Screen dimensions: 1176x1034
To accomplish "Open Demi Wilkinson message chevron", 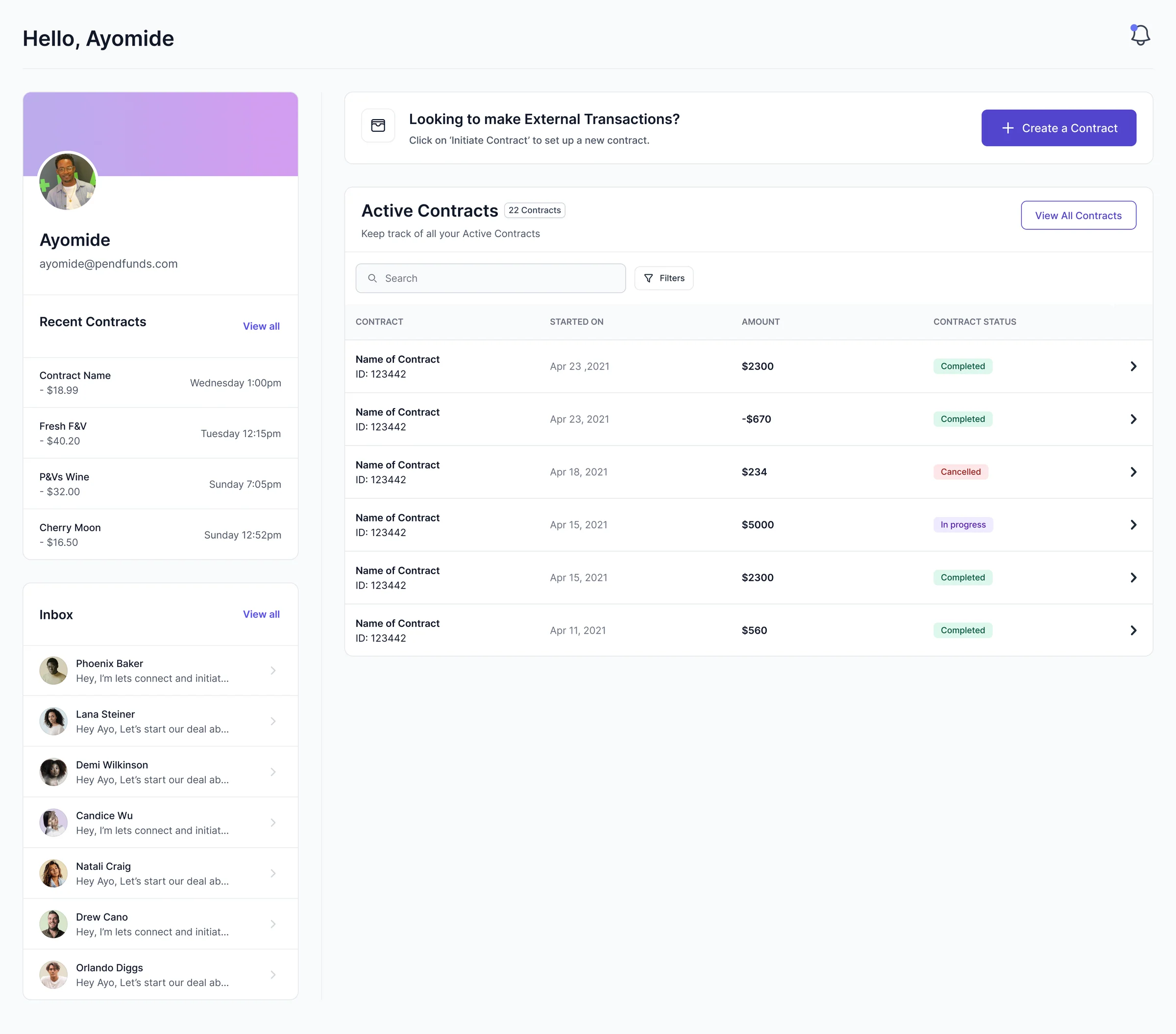I will [x=273, y=772].
